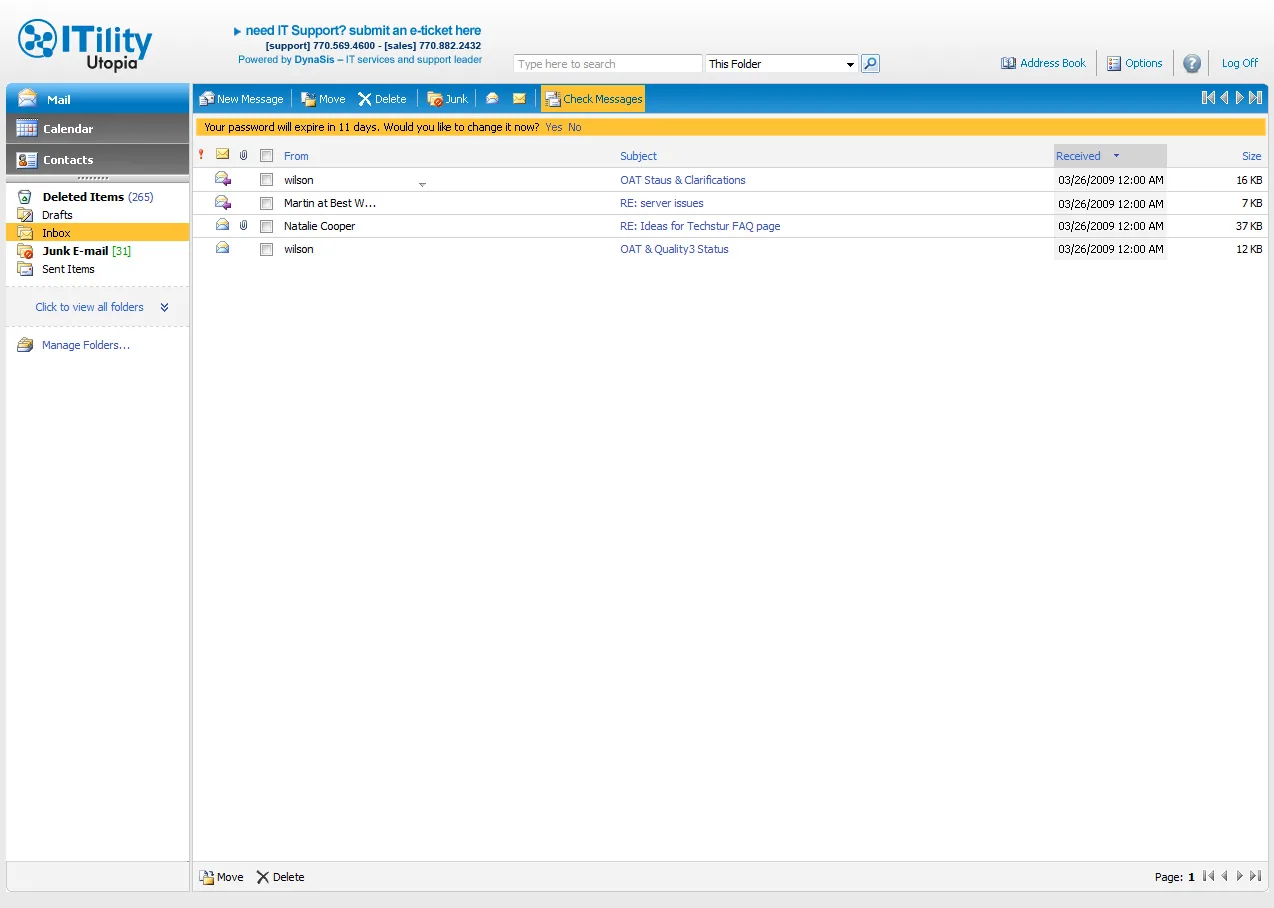Open the RE: server issues message
This screenshot has width=1274, height=908.
(662, 203)
